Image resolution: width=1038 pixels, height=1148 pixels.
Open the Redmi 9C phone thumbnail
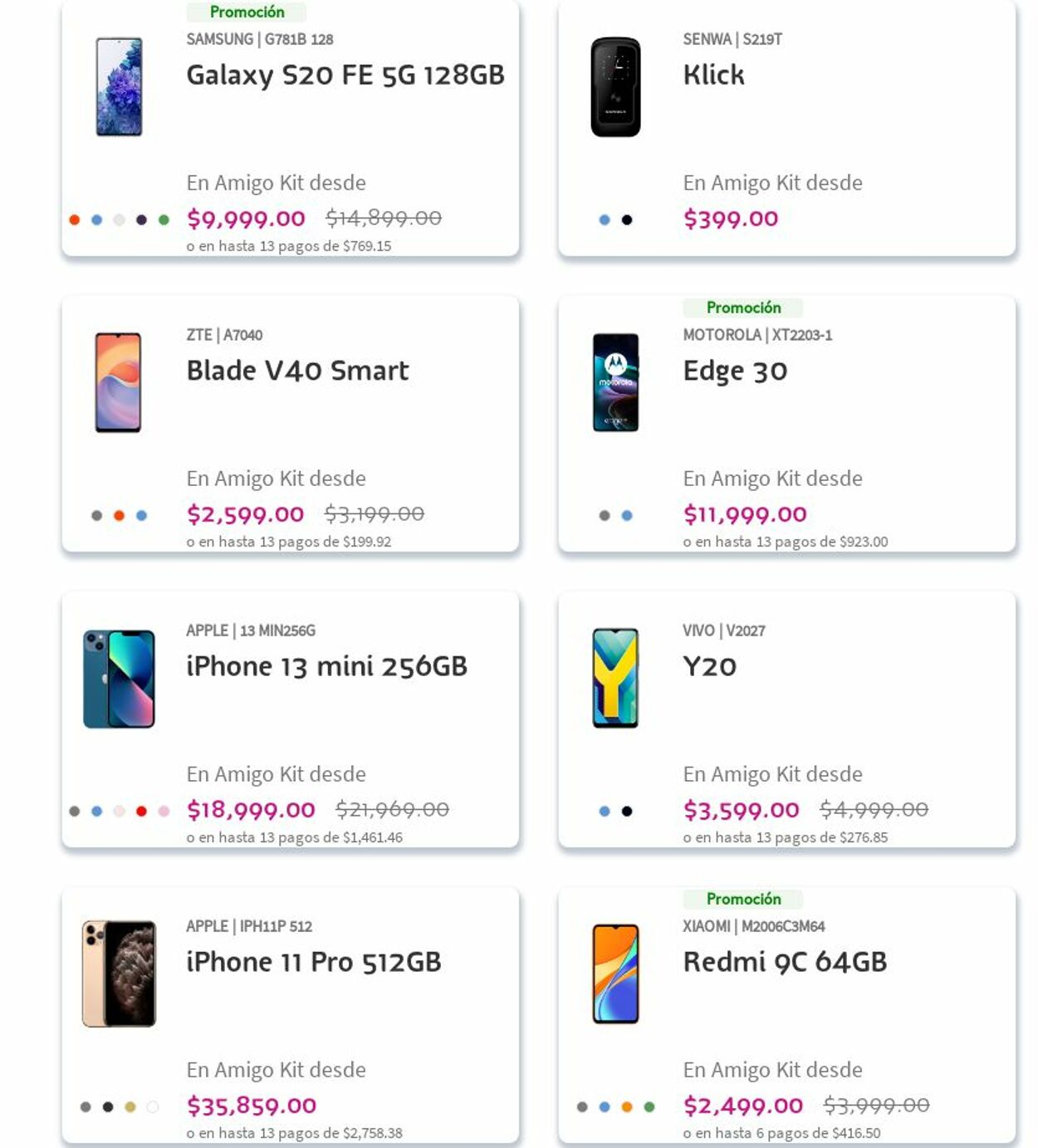[615, 974]
